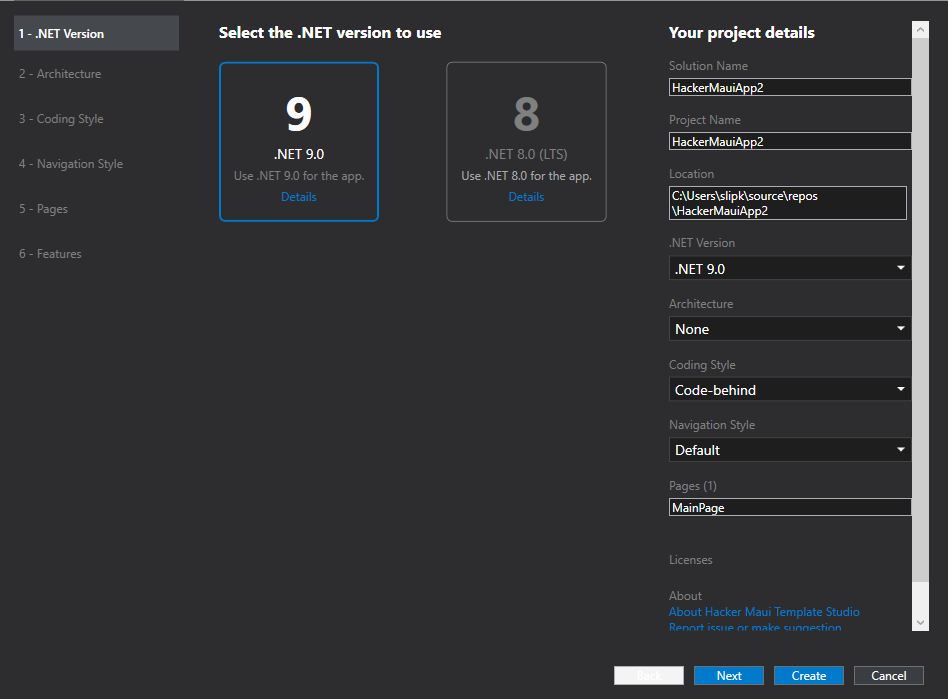Viewport: 948px width, 699px height.
Task: Open Details link under .NET 9.0
Action: (x=298, y=197)
